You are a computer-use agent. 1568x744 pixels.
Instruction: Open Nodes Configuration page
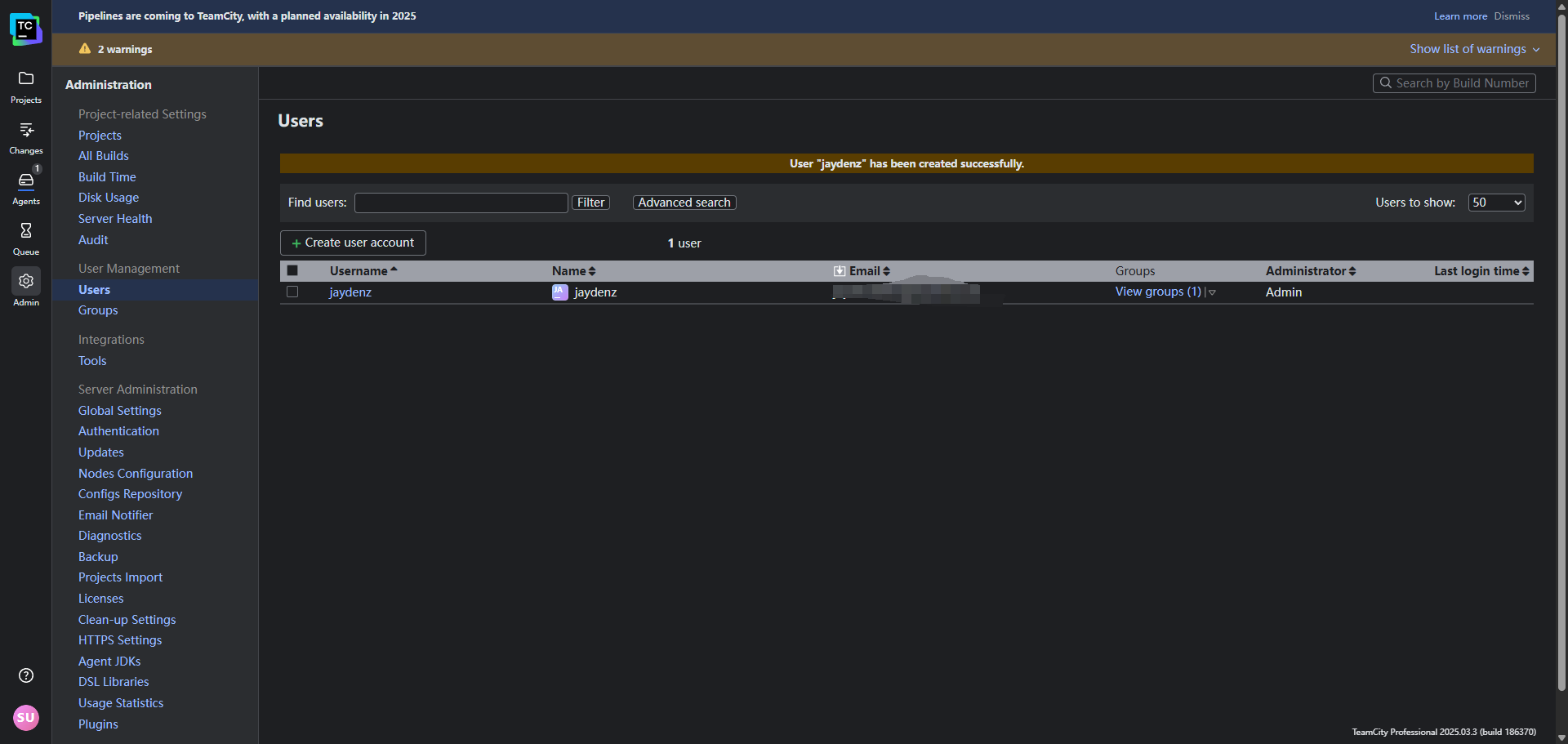click(x=136, y=474)
